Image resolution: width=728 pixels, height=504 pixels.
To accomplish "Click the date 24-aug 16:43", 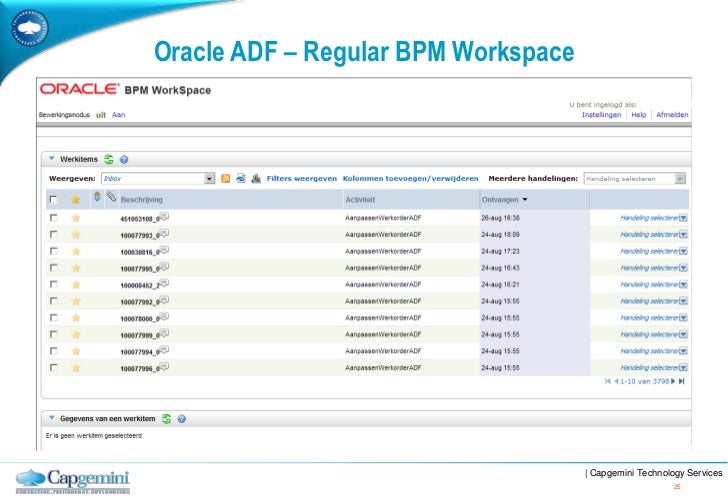I will (500, 268).
